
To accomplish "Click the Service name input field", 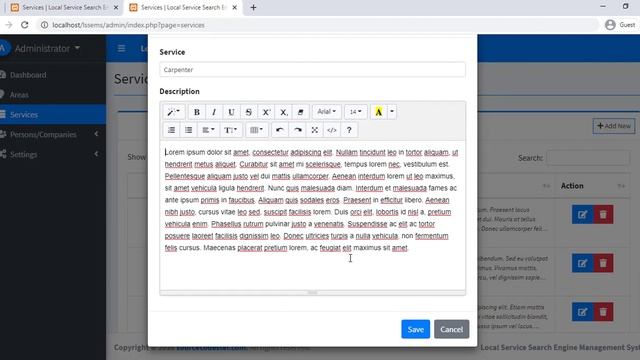I will coord(312,70).
